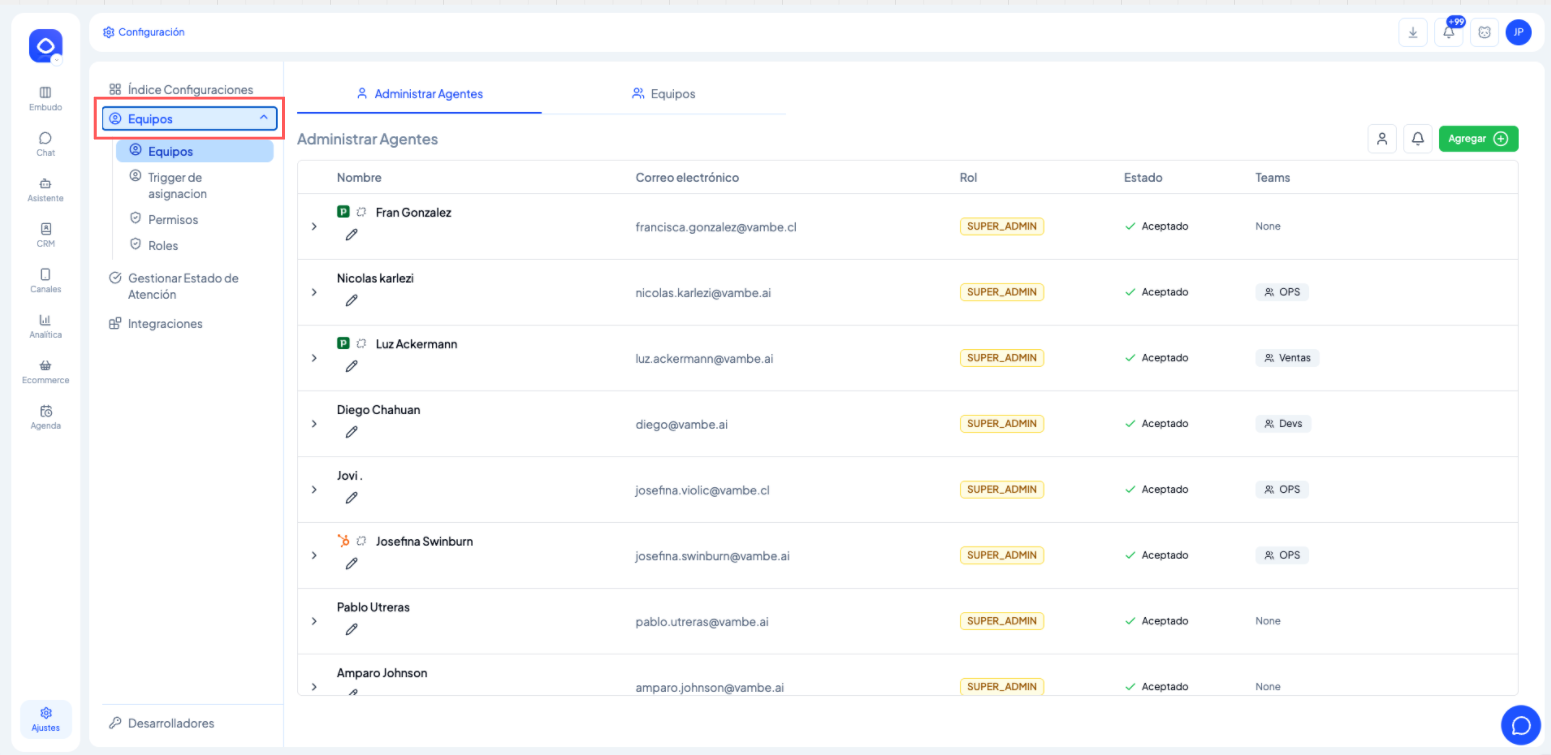Select the Administrar Agentes tab
Viewport: 1551px width, 755px height.
[x=419, y=94]
